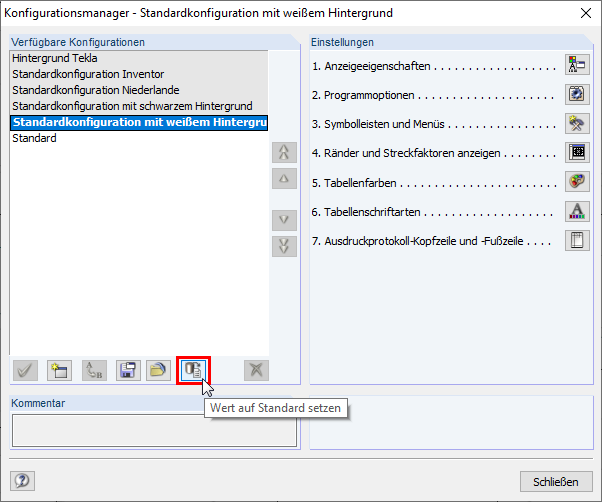Open Ränder und Streckfaktoren anzeigen icon

577,152
